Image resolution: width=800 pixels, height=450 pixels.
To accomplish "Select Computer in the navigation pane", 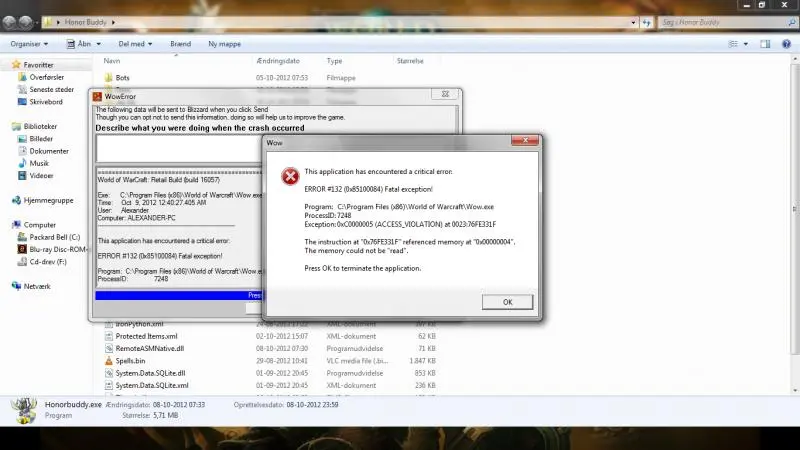I will click(x=39, y=224).
